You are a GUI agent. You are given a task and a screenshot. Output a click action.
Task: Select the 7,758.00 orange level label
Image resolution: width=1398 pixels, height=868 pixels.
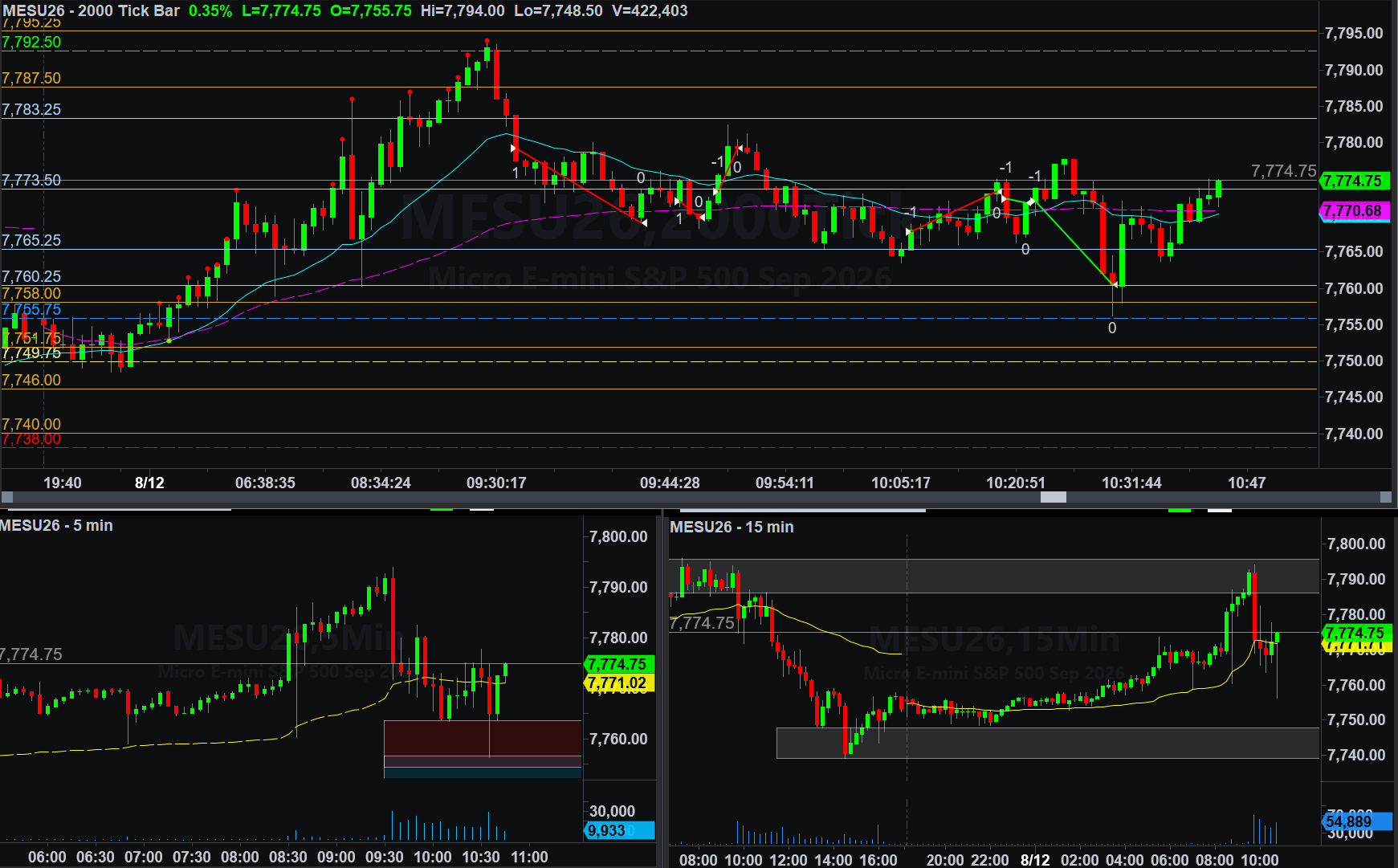[31, 293]
